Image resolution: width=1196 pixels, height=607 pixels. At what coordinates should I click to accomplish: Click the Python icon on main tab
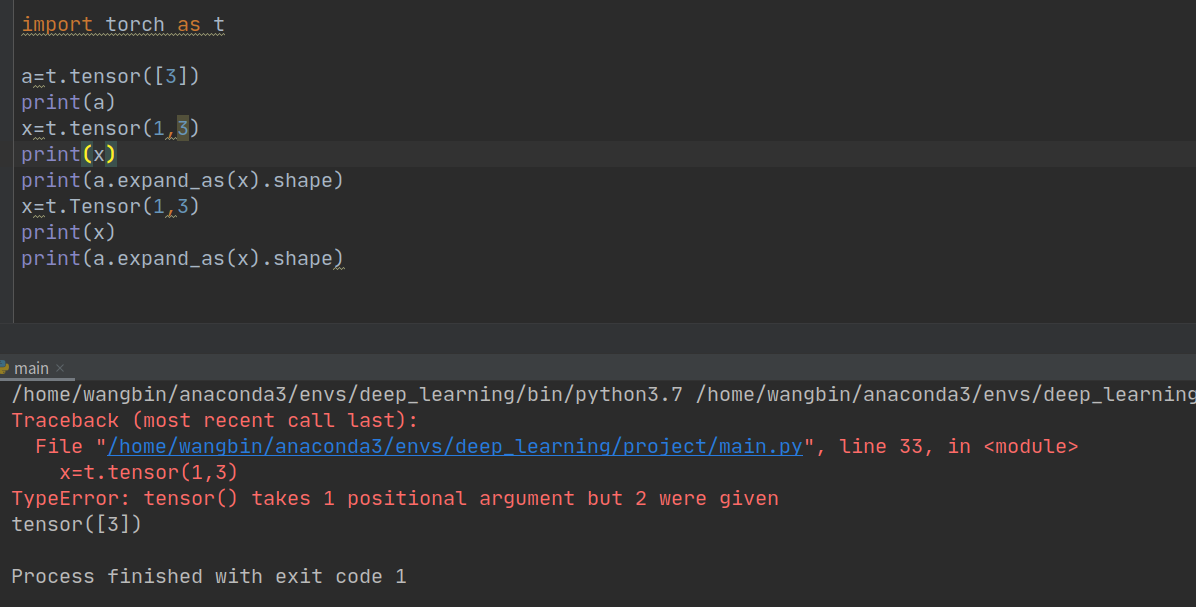coord(4,368)
